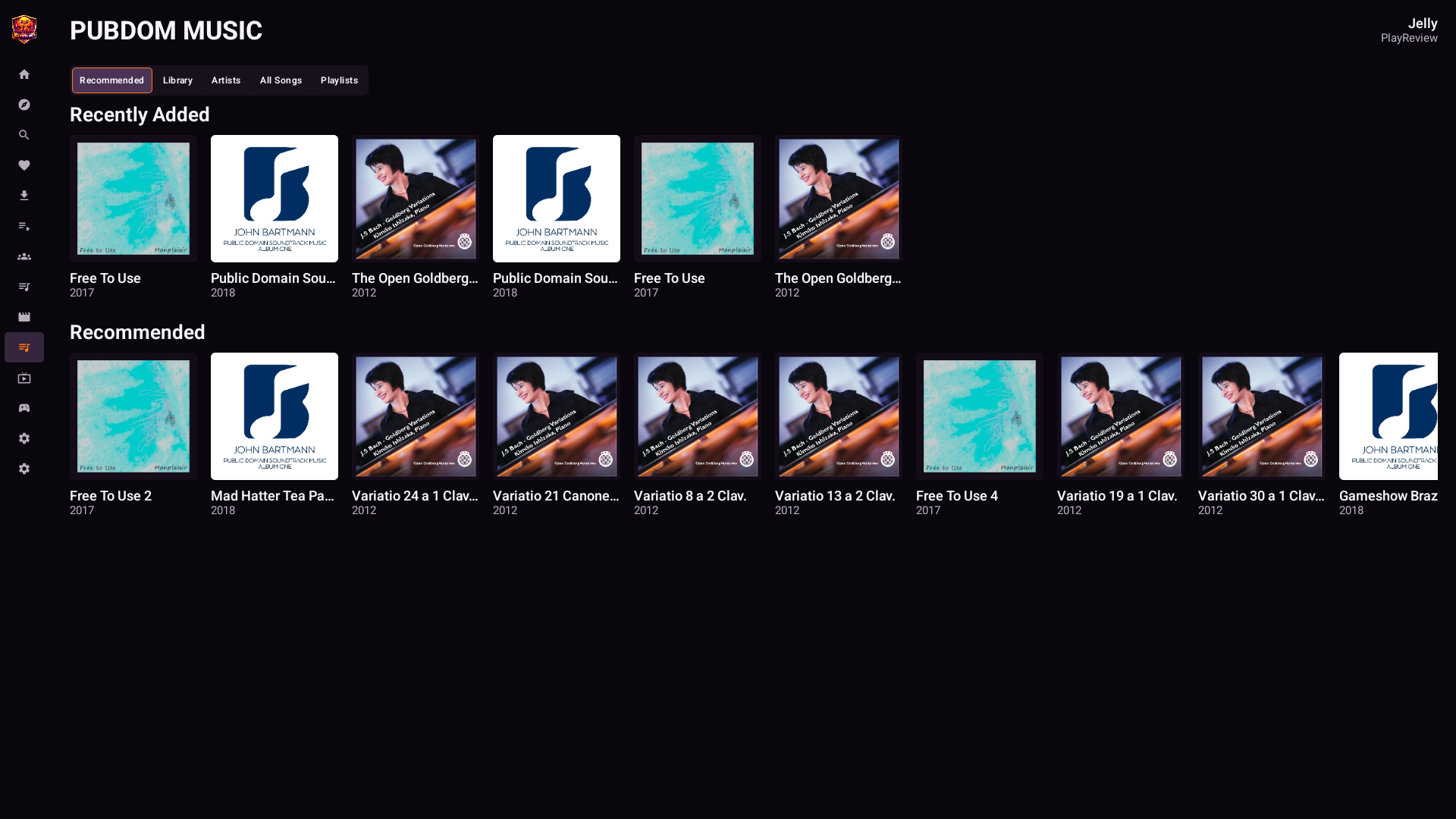Click the 'Variatio 8 a 2 Clav.' title

click(x=690, y=496)
